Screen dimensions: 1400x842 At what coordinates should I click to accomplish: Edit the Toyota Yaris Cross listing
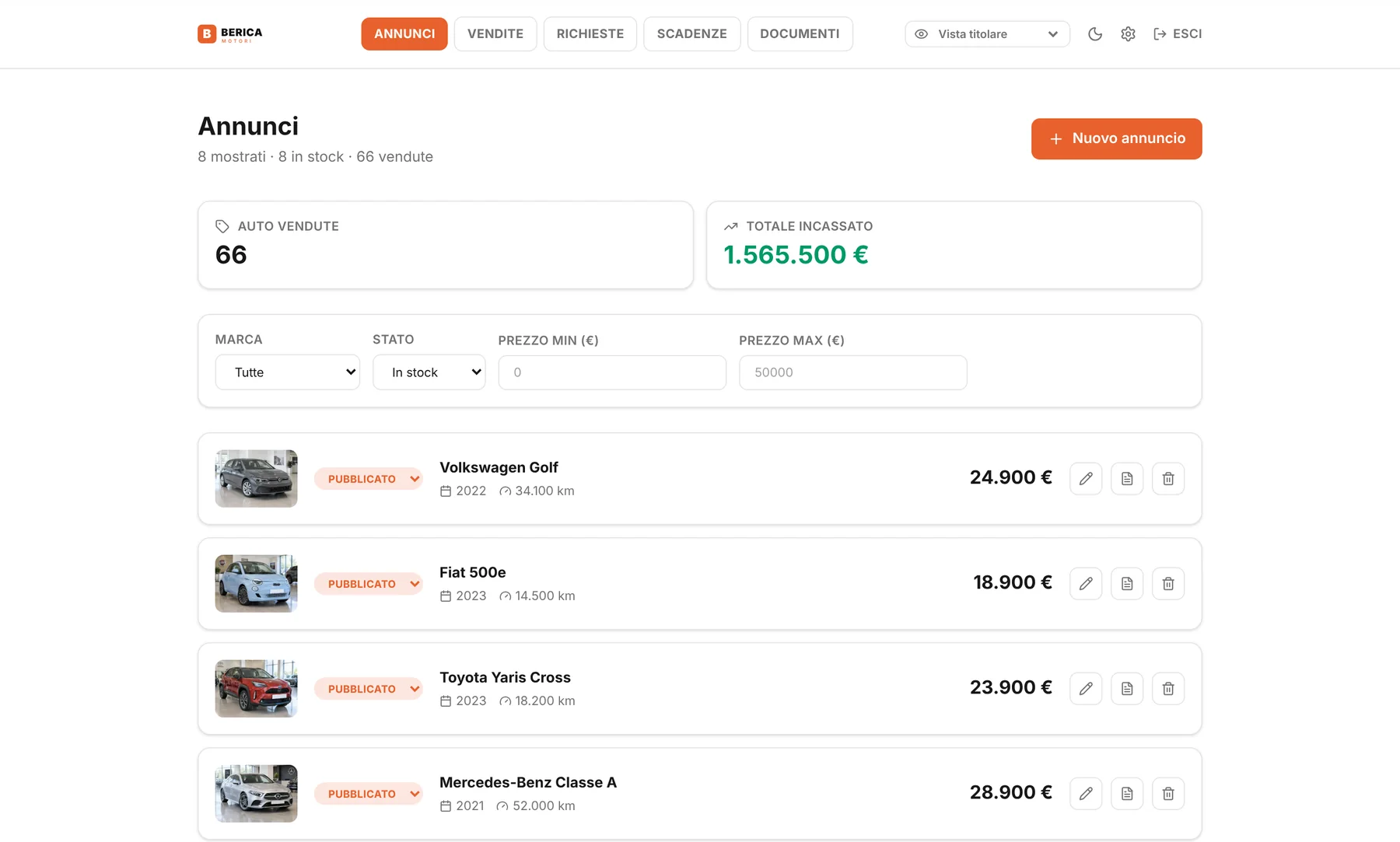click(1086, 688)
